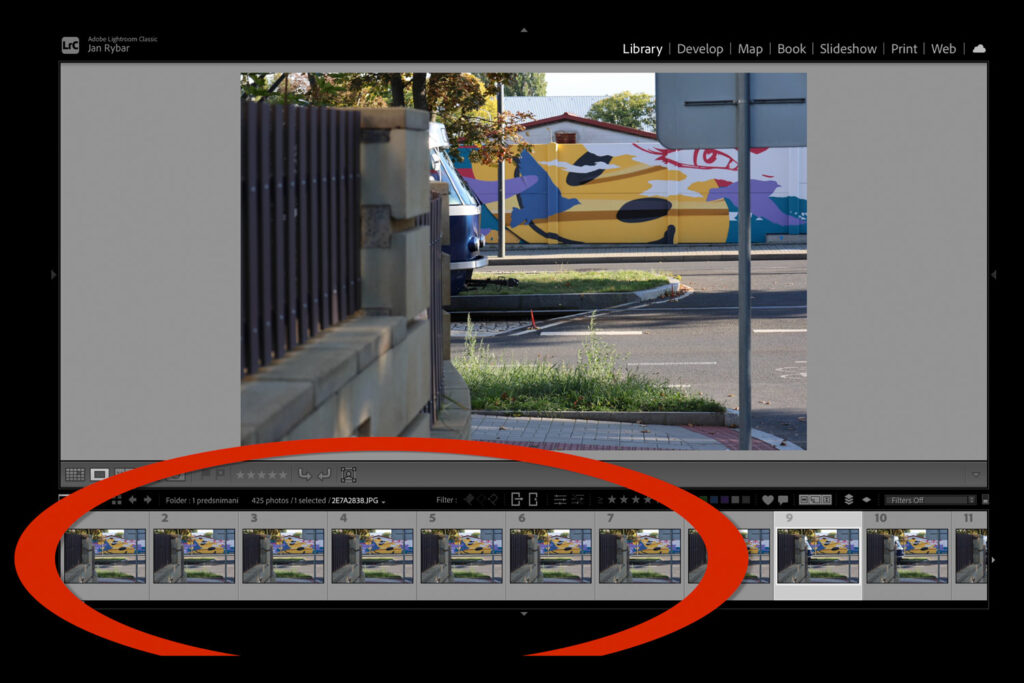Rotate photo clockwise in toolbar

pos(325,474)
